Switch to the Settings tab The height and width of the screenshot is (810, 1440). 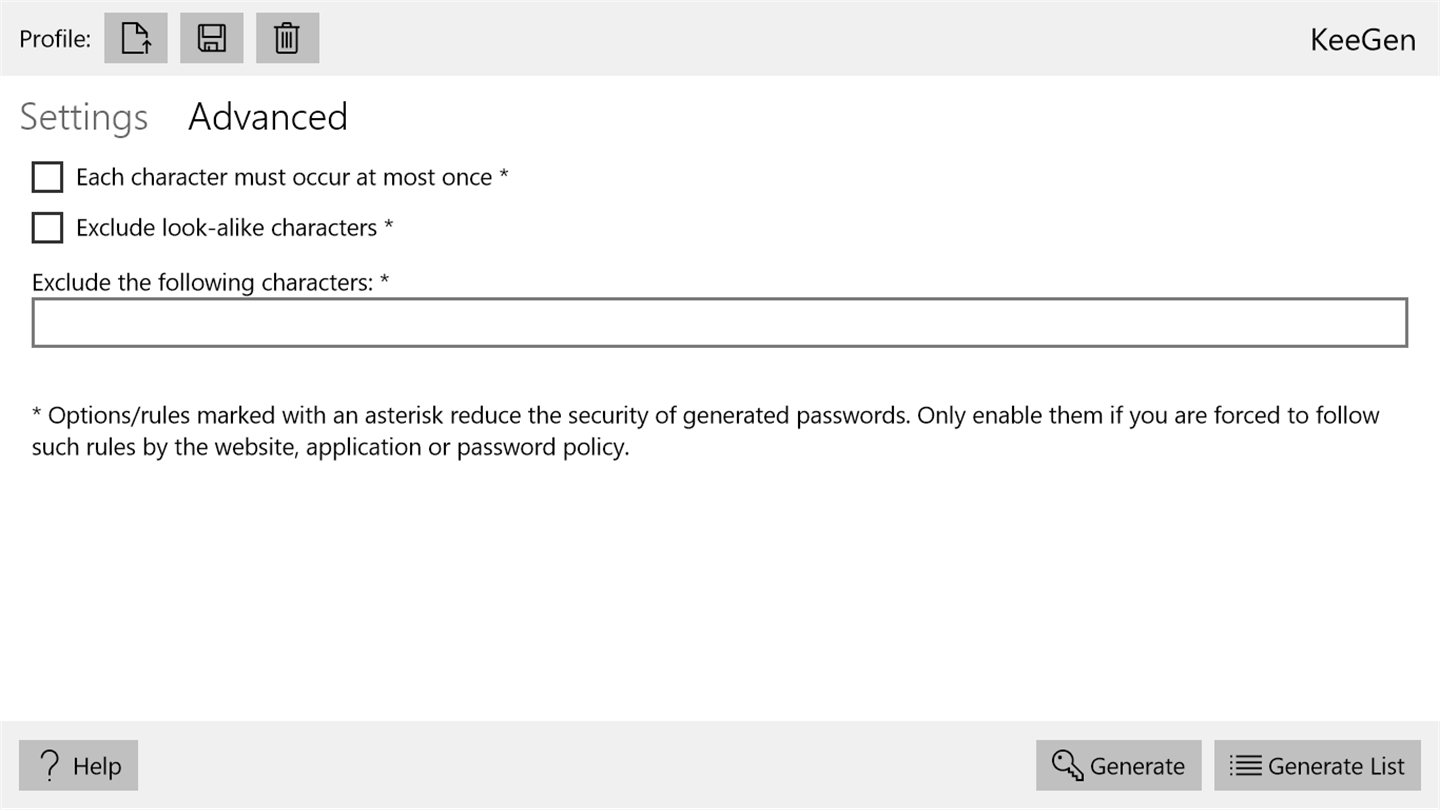point(84,117)
